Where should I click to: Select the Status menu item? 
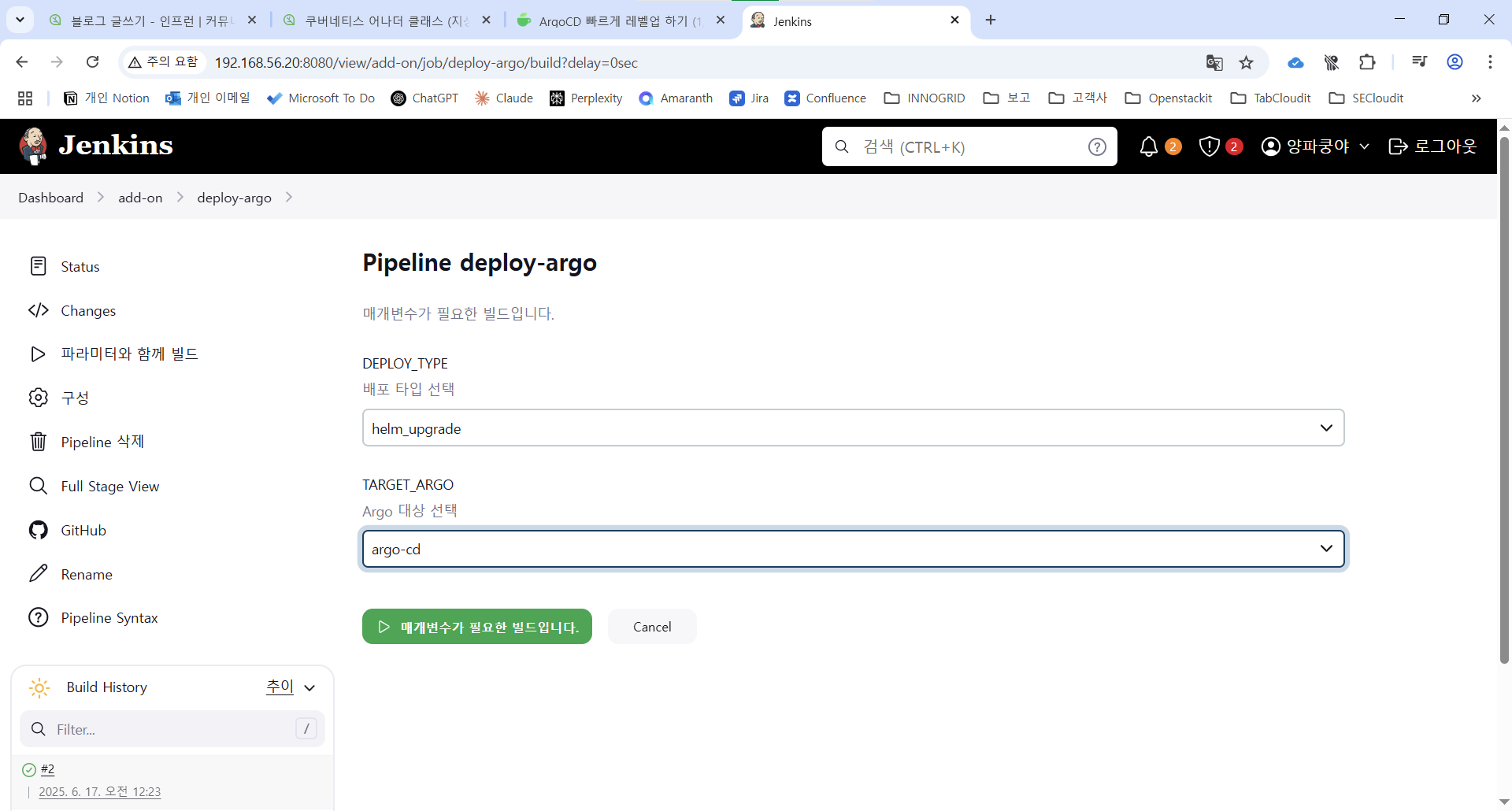point(80,267)
